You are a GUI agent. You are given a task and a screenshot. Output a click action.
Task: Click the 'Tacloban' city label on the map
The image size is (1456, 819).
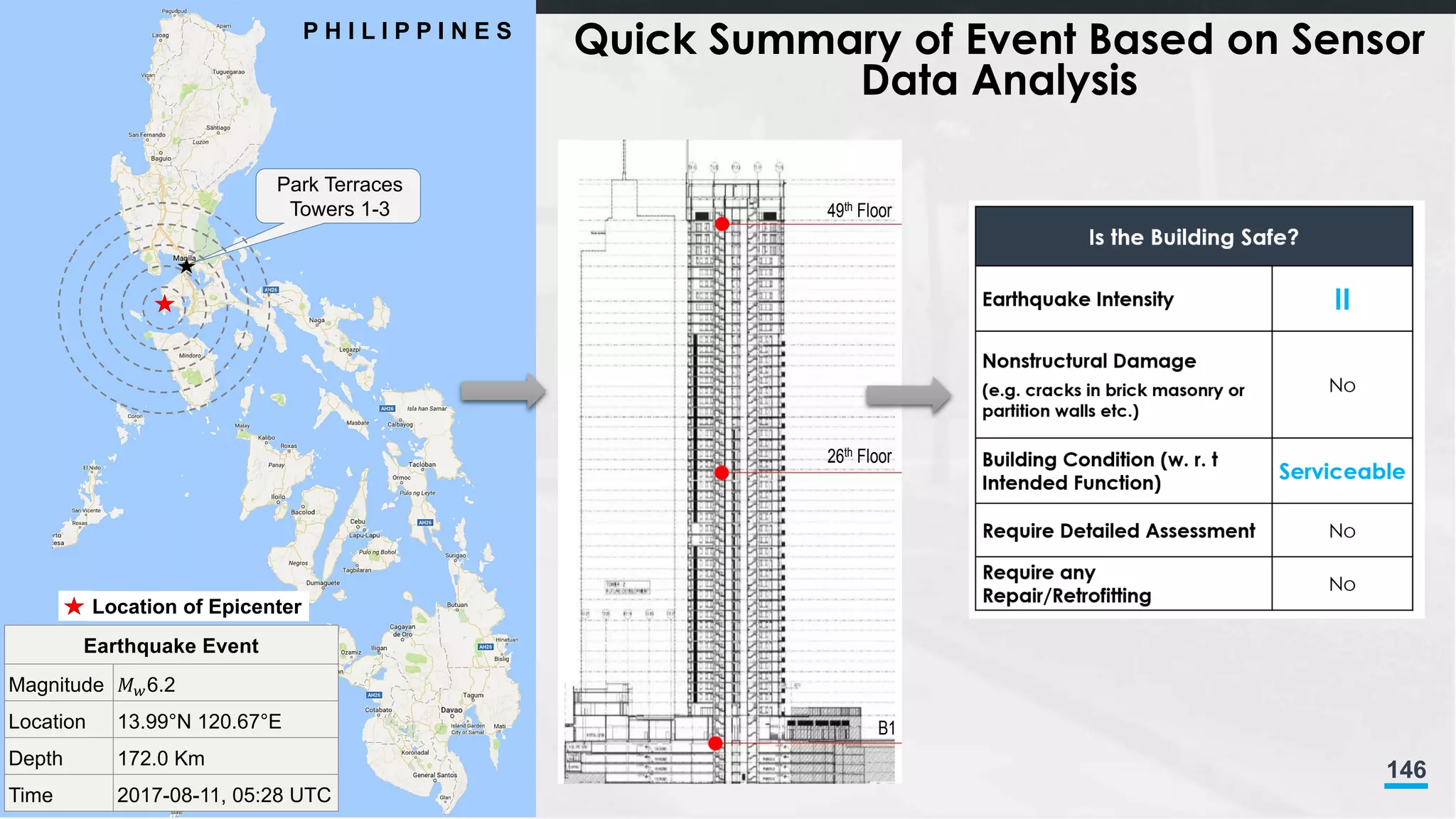coord(422,464)
